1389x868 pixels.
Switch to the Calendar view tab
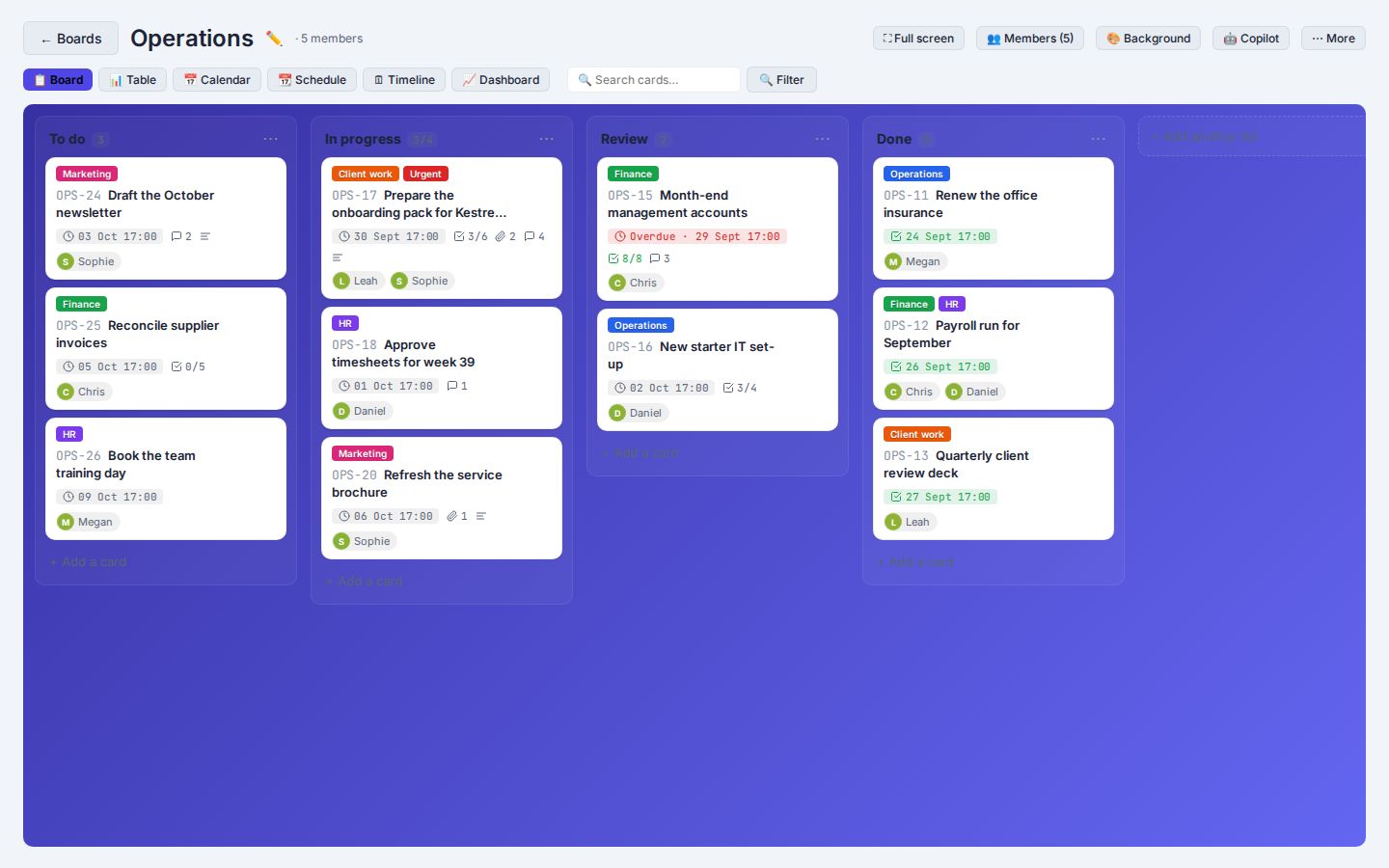(x=217, y=80)
